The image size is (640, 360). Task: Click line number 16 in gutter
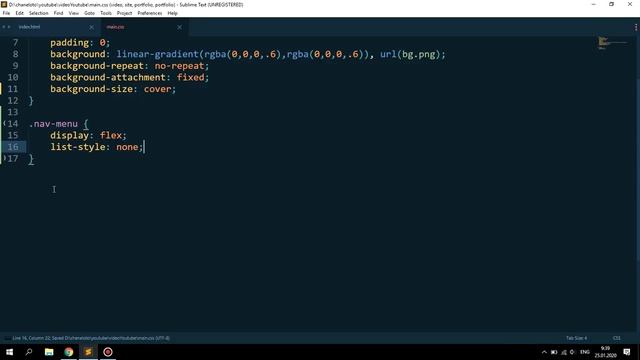point(13,147)
